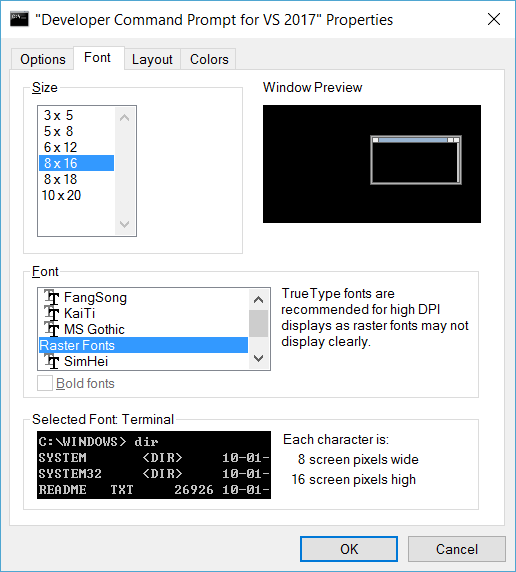Choose the SimHei font
The height and width of the screenshot is (572, 516).
point(143,361)
